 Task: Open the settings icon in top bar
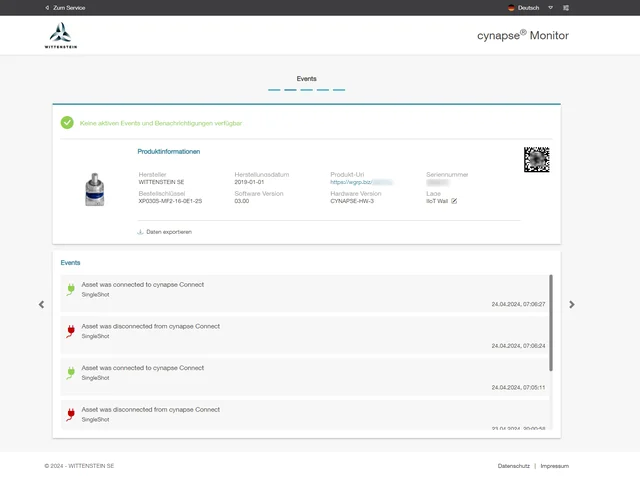(x=566, y=7)
